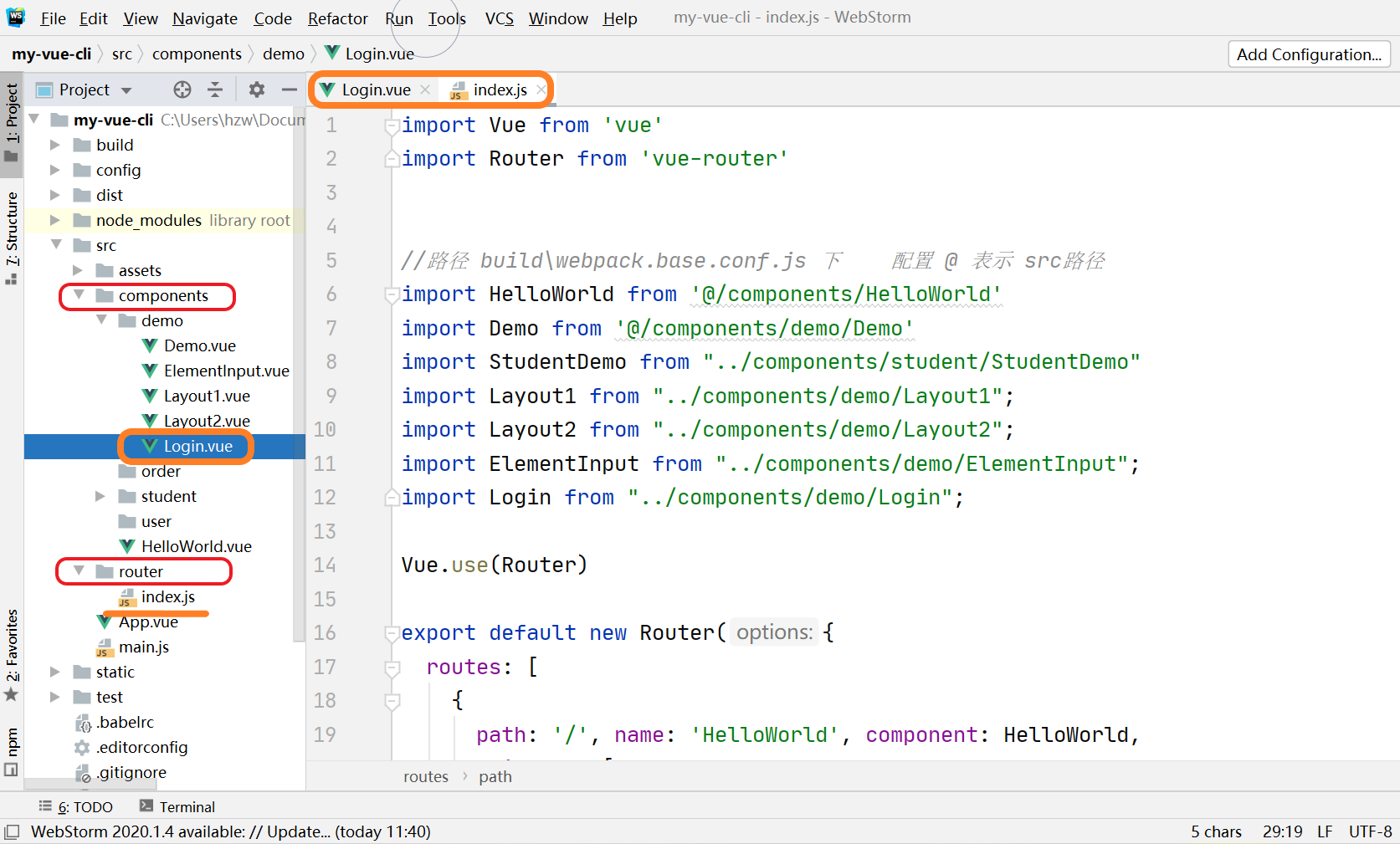This screenshot has width=1400, height=844.
Task: Click the 29:19 cursor position indicator
Action: [1283, 832]
